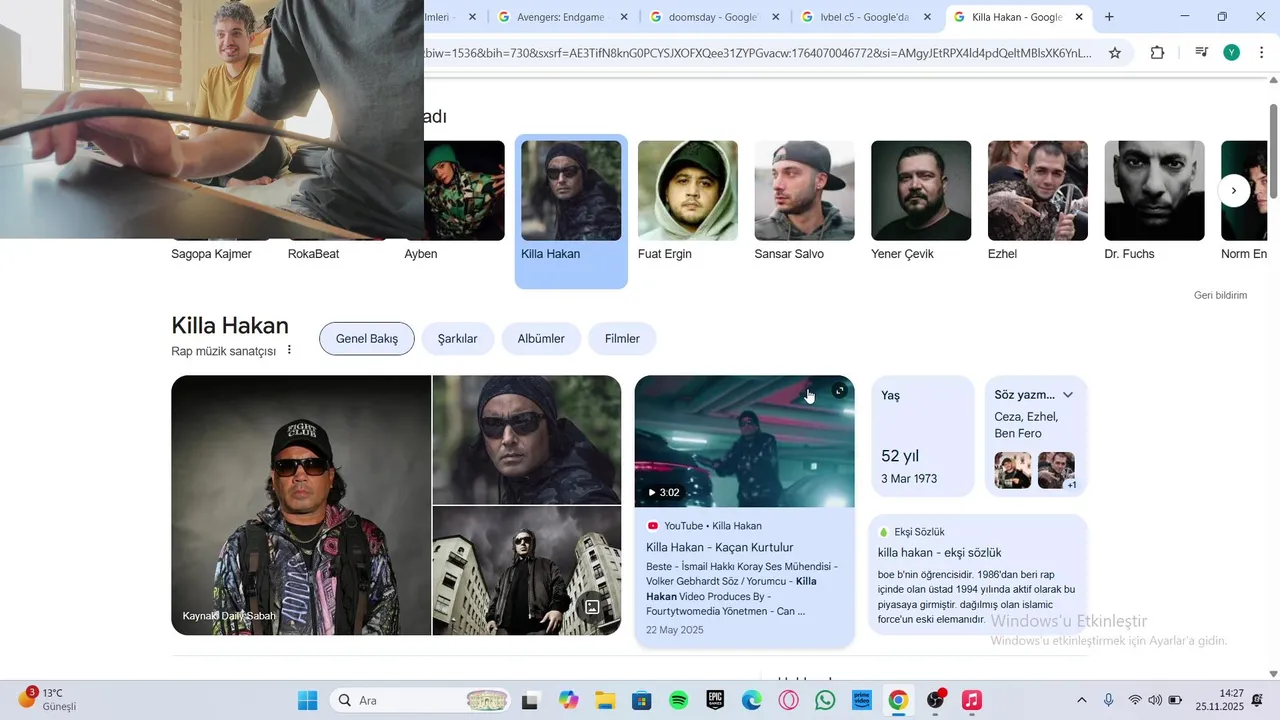Screen dimensions: 1280x720
Task: Click the Geri bildirim feedback link
Action: [1220, 295]
